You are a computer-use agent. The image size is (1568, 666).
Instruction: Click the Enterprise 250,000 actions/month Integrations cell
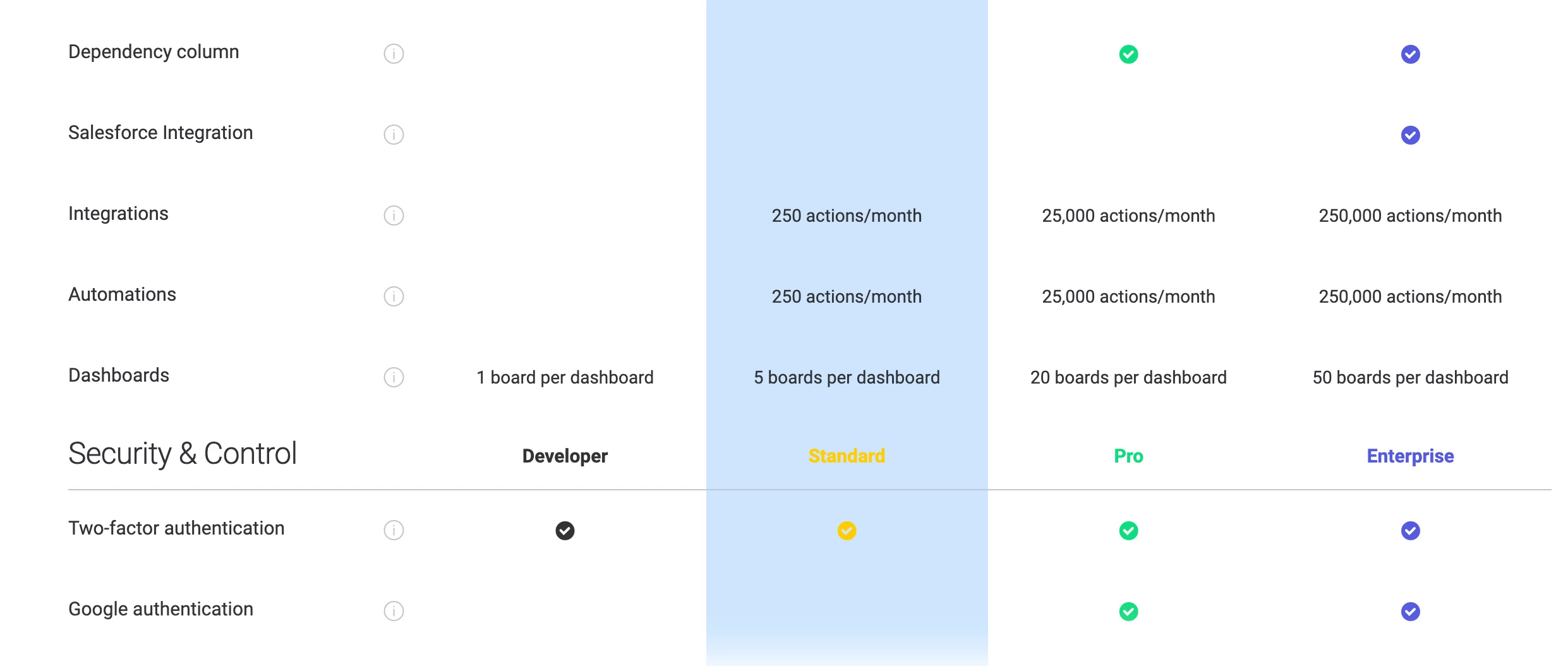[x=1410, y=215]
